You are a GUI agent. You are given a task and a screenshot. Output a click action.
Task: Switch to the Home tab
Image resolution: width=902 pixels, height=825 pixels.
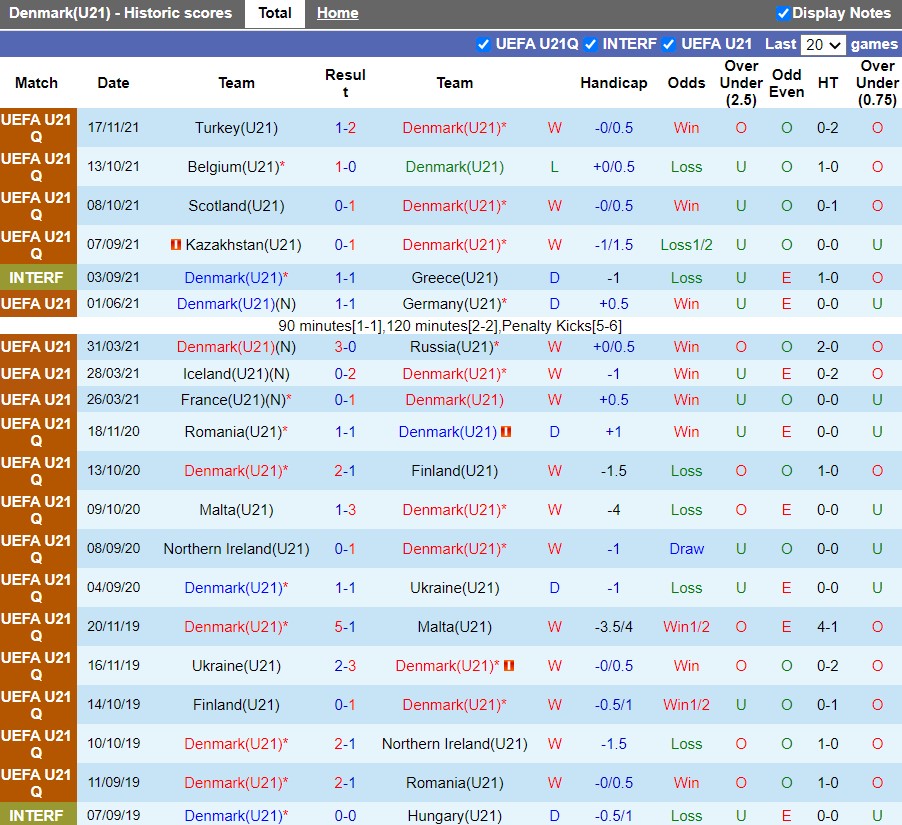[337, 13]
